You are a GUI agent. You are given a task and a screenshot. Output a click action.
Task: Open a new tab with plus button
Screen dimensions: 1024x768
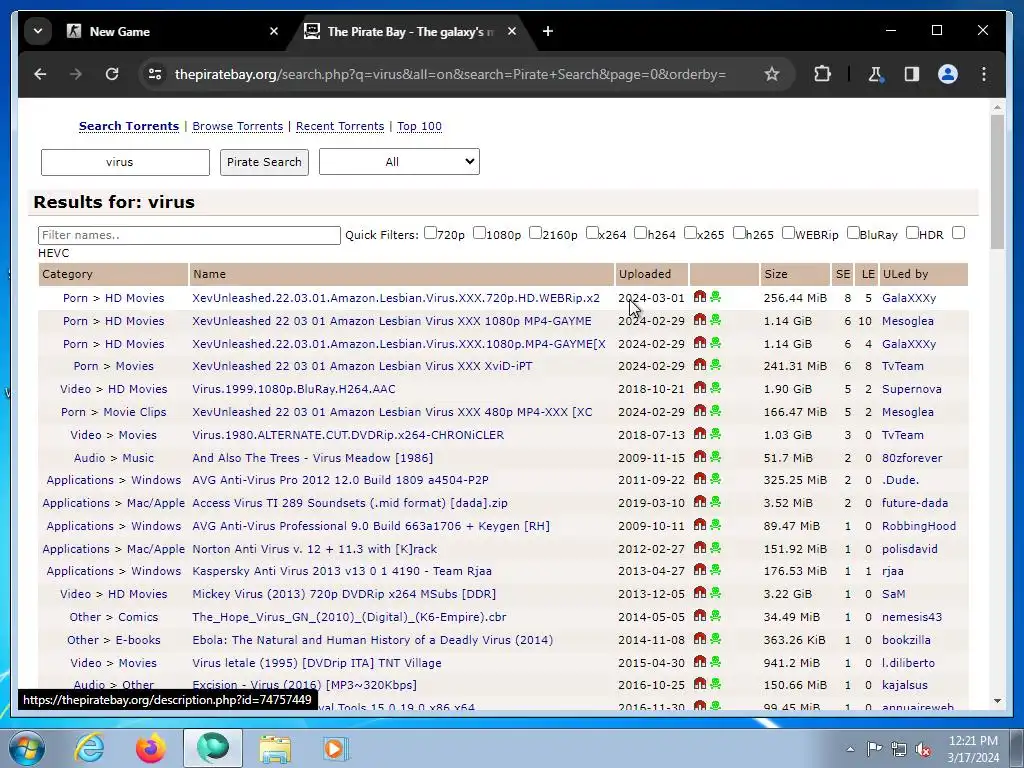[x=547, y=31]
